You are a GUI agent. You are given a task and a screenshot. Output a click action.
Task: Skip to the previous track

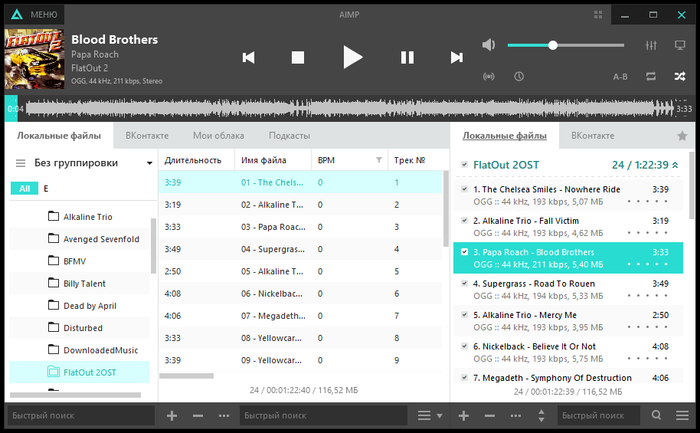point(249,58)
